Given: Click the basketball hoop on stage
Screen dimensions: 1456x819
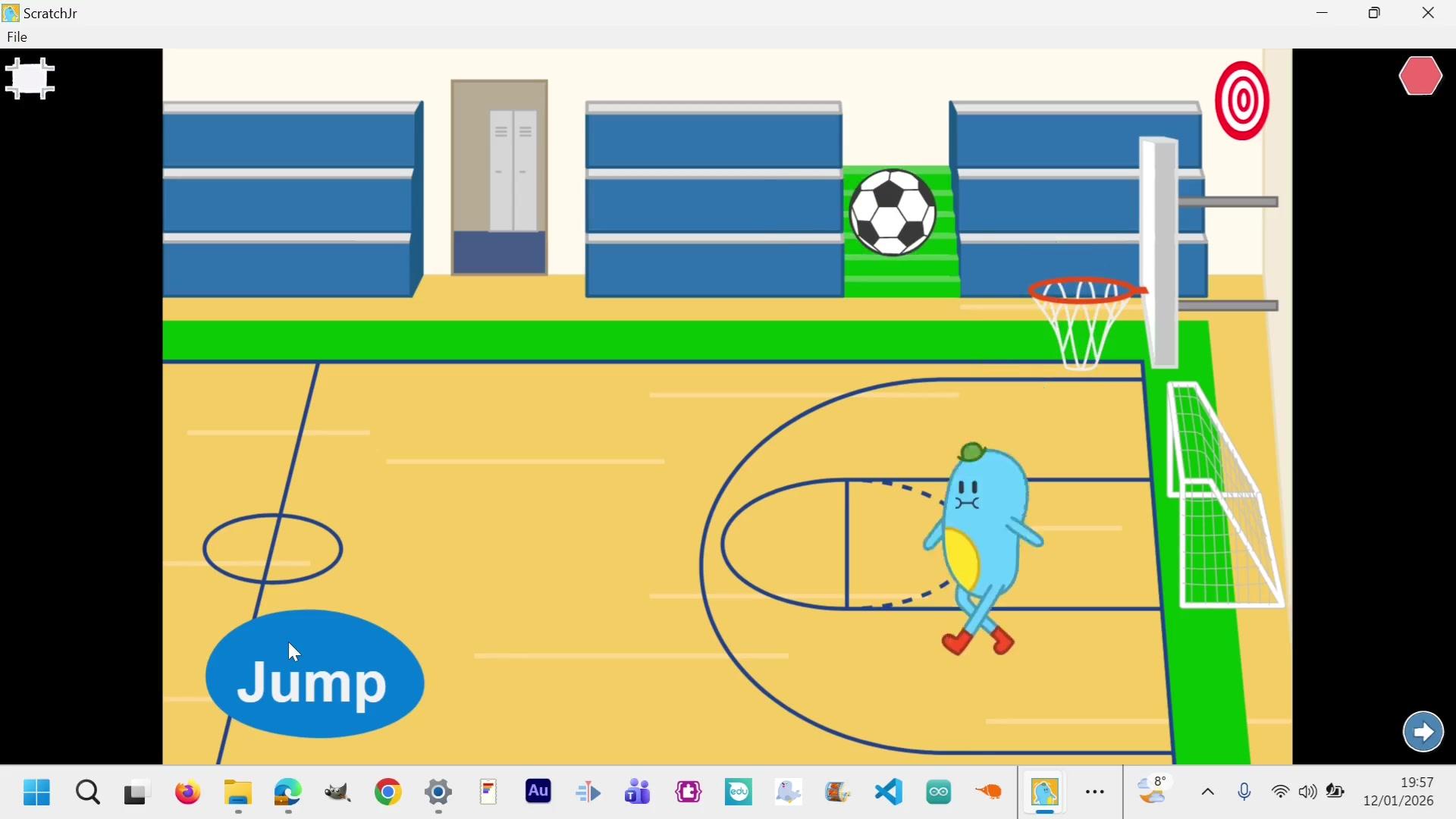Looking at the screenshot, I should pos(1083,318).
